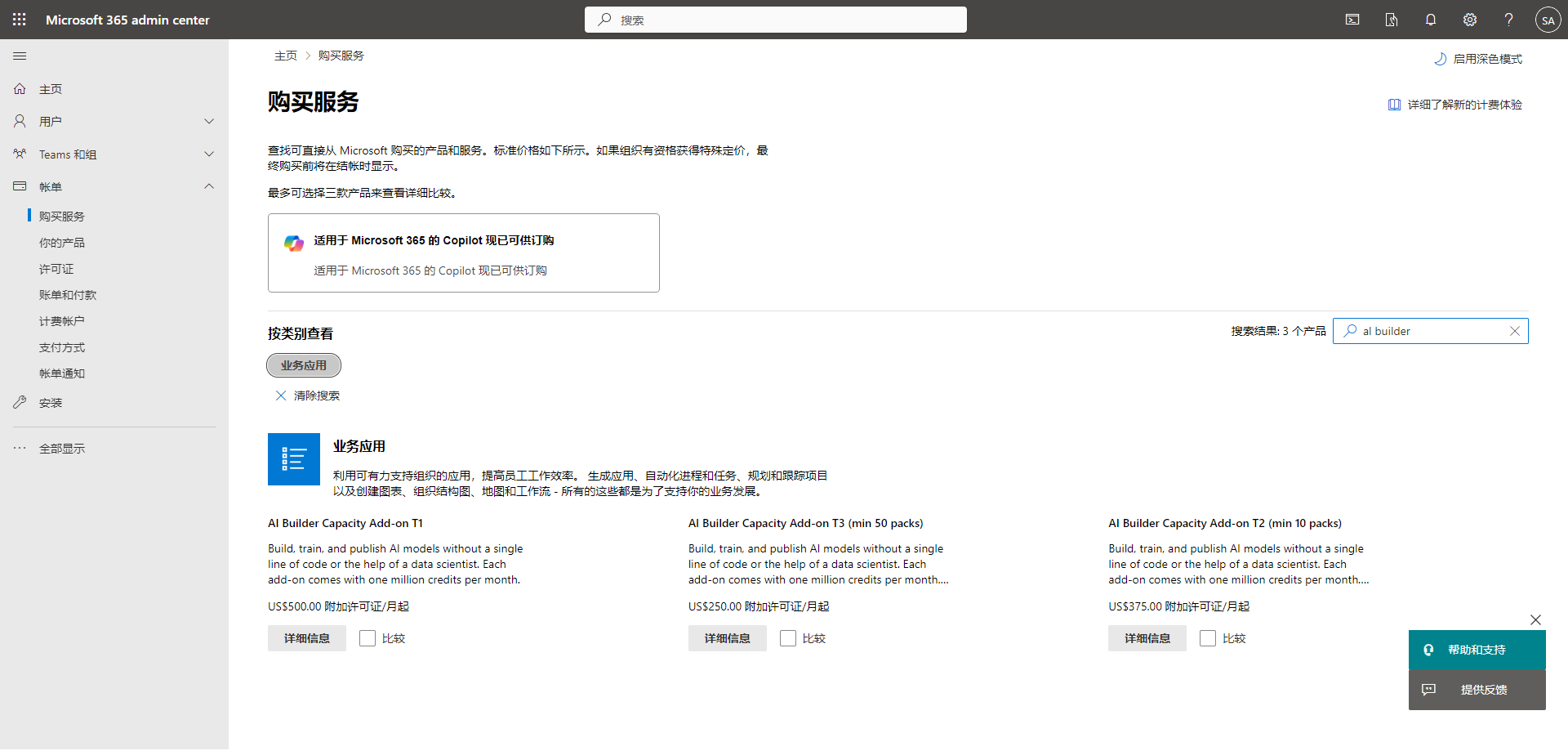Image resolution: width=1568 pixels, height=751 pixels.
Task: Click the Copilot logo in the banner
Action: [294, 243]
